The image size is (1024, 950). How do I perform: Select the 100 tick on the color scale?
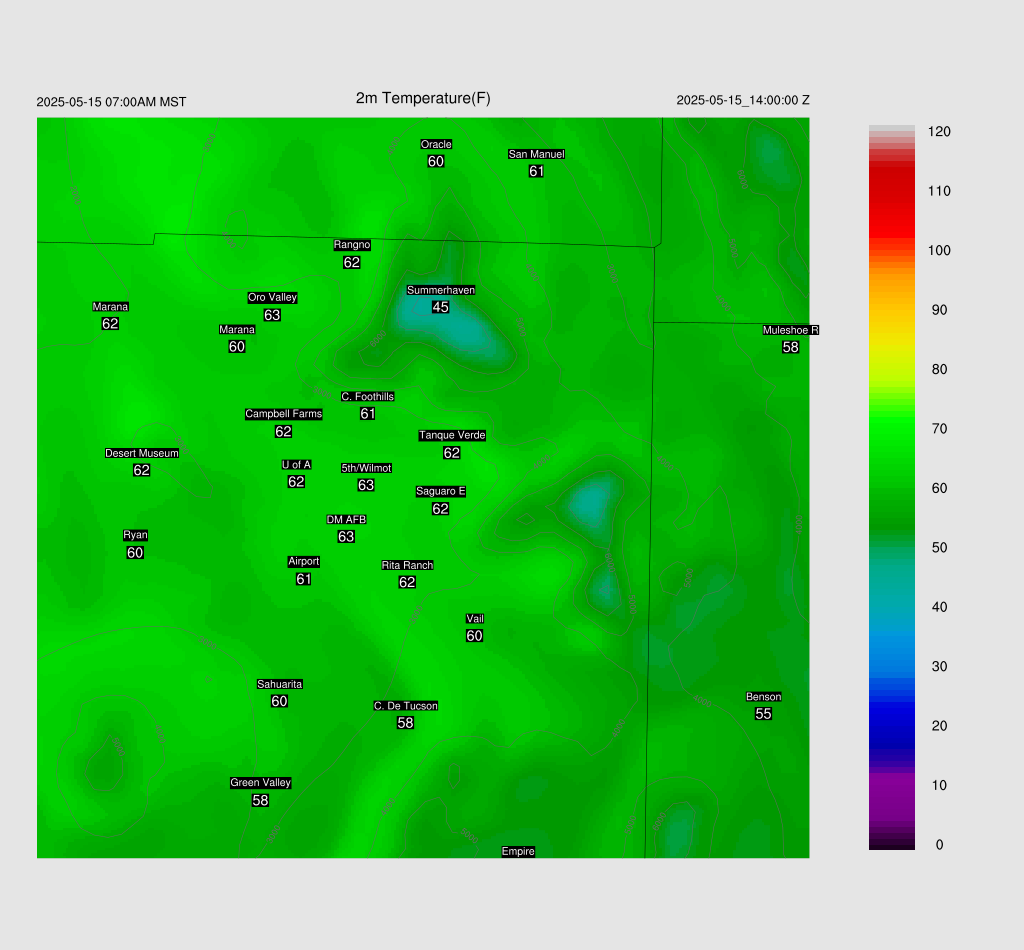(939, 251)
